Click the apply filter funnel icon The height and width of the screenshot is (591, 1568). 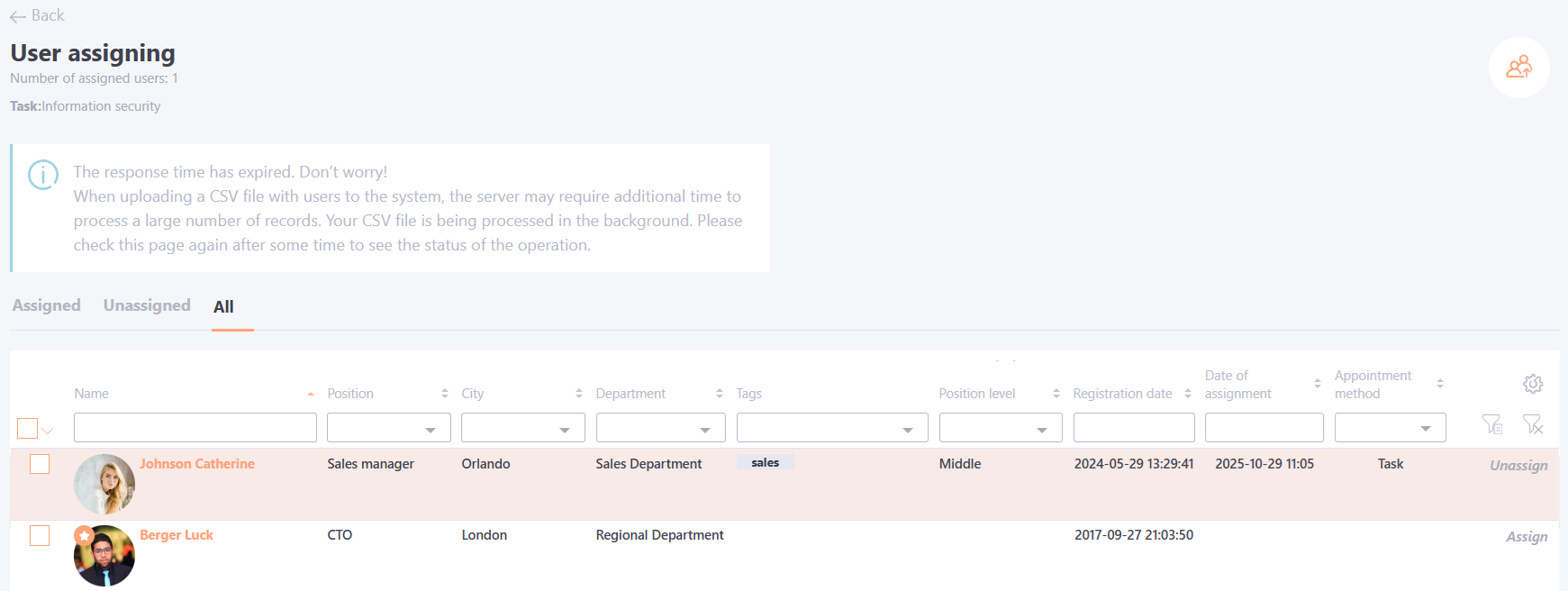pos(1491,424)
